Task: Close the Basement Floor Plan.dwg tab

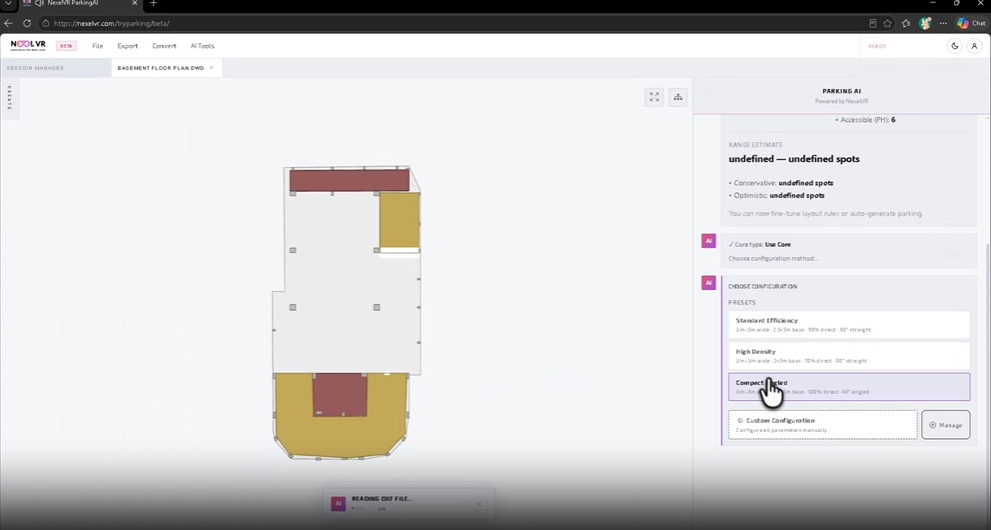Action: click(212, 68)
